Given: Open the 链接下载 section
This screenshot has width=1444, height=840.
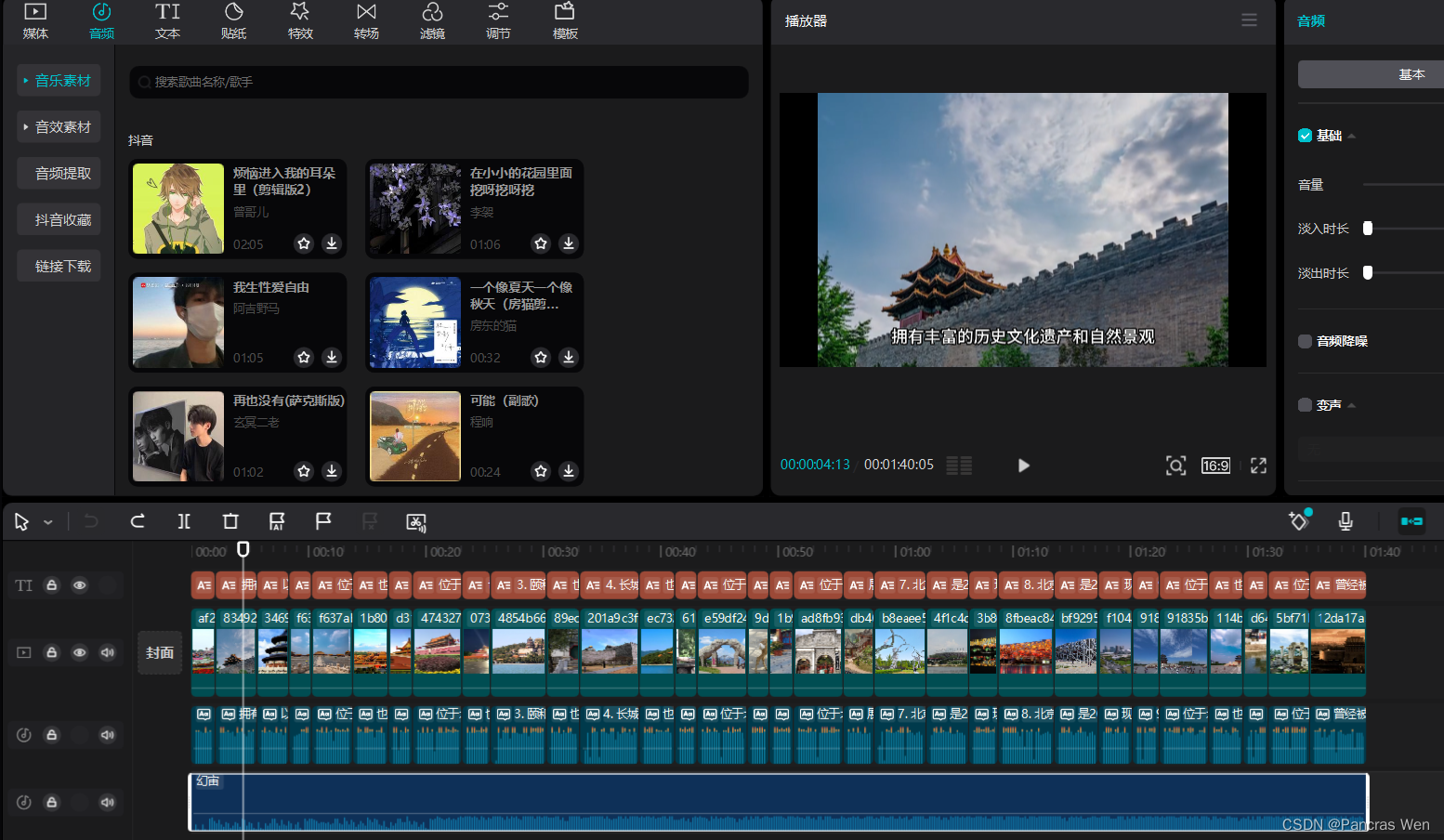Looking at the screenshot, I should [x=59, y=267].
